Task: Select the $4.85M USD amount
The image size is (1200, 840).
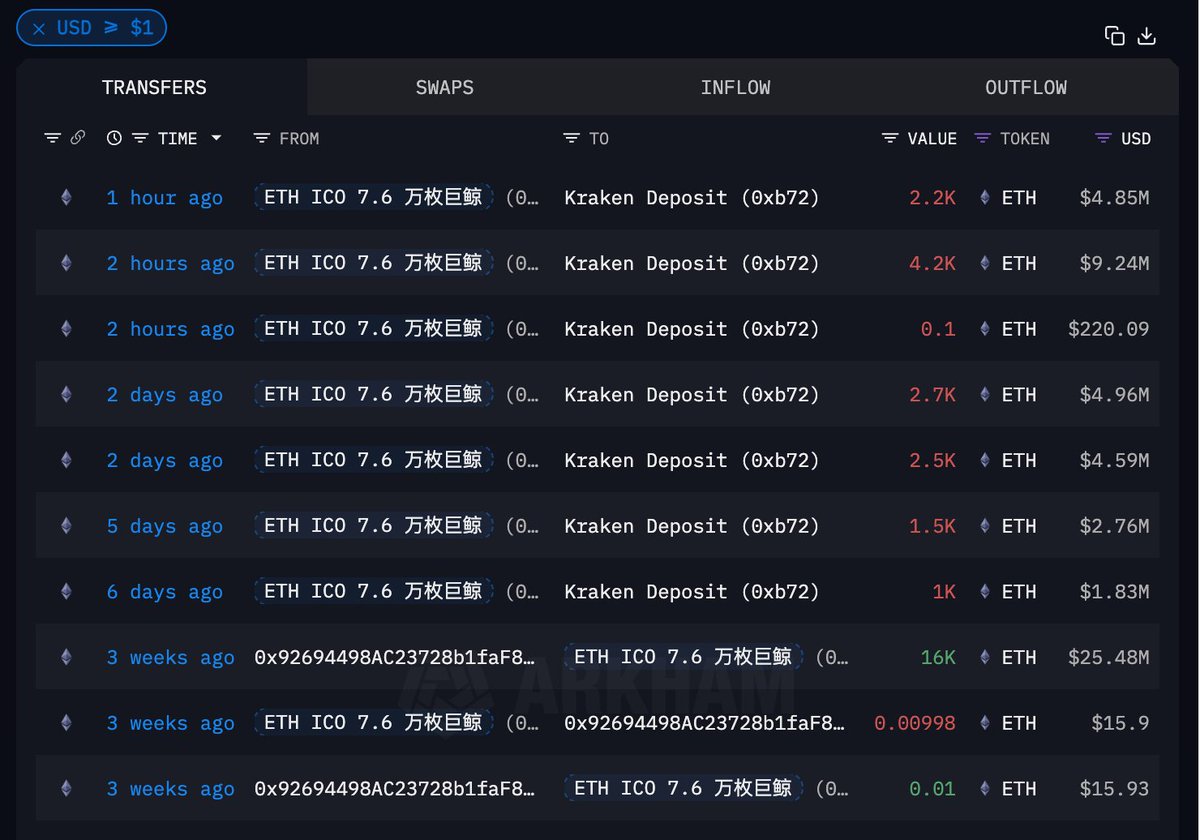Action: [x=1114, y=198]
